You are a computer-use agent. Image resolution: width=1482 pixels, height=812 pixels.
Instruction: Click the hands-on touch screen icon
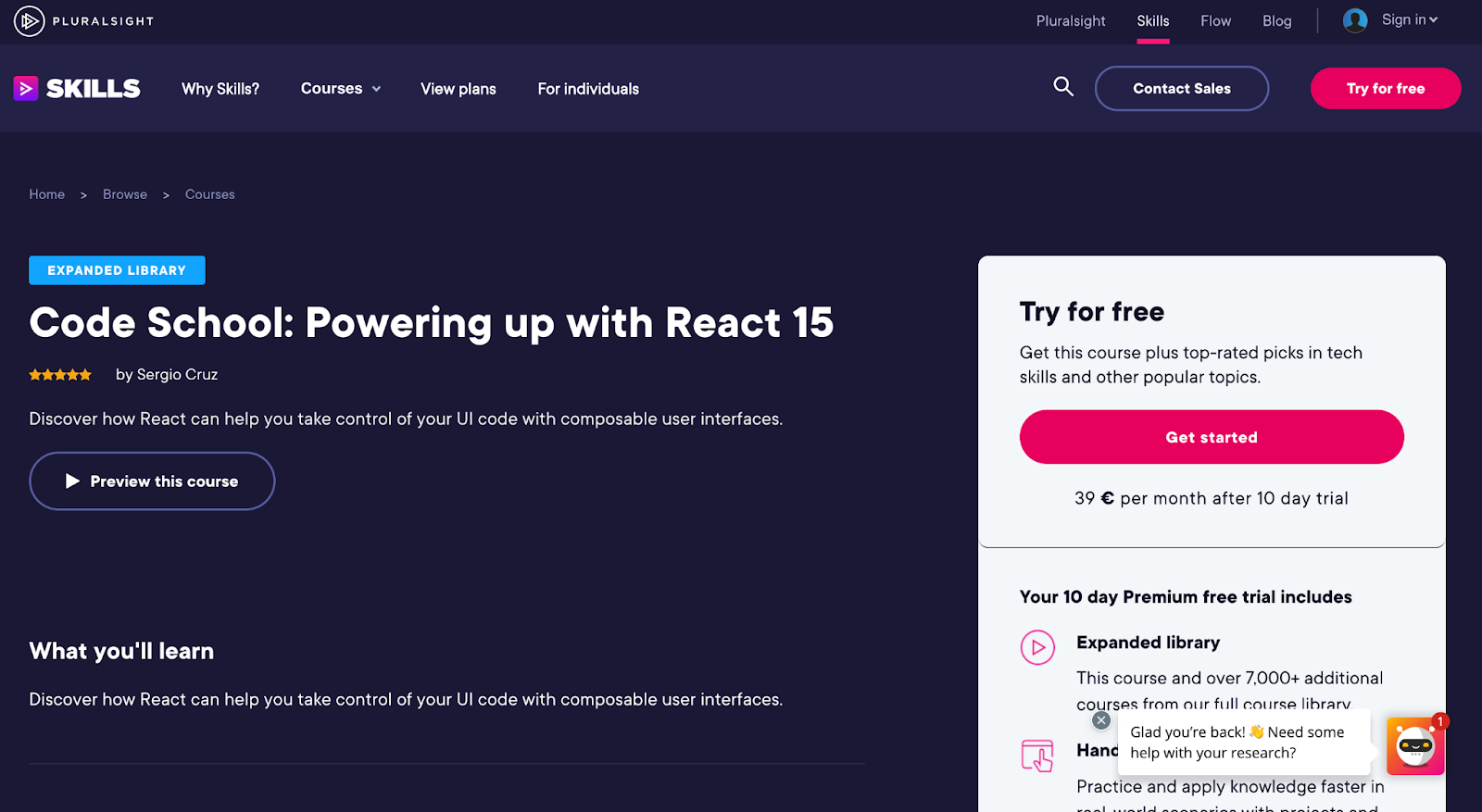(x=1037, y=756)
